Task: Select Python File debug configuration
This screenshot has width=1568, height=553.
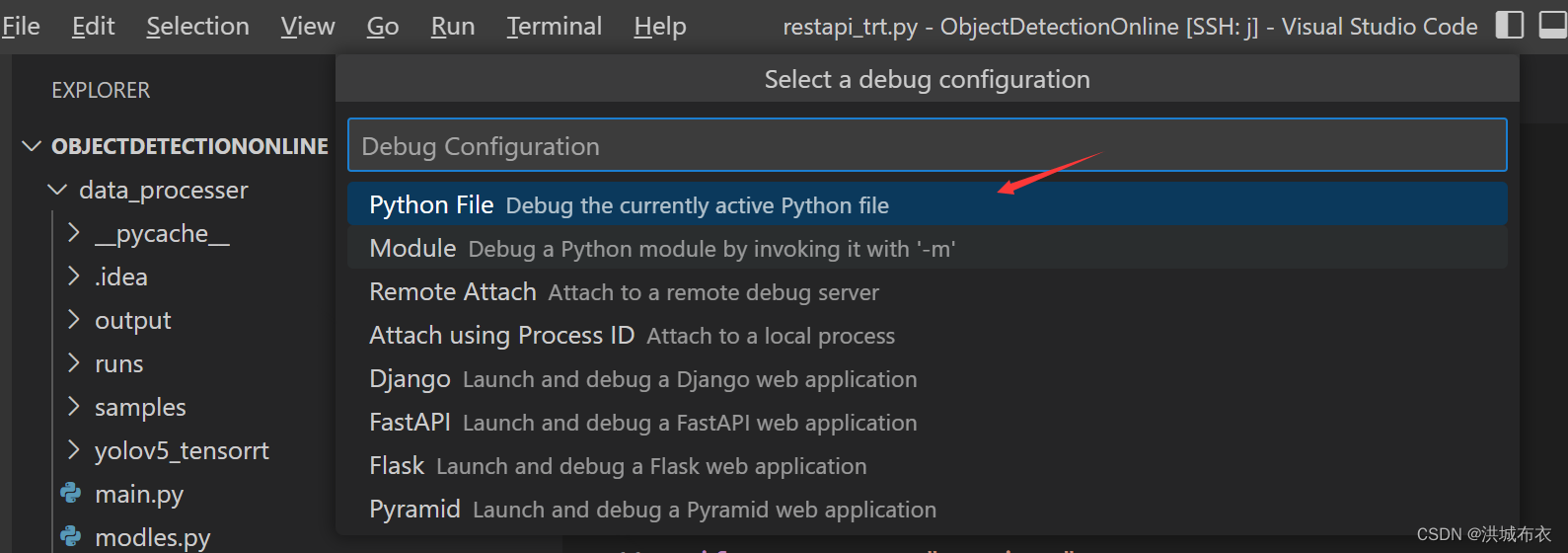Action: point(629,205)
